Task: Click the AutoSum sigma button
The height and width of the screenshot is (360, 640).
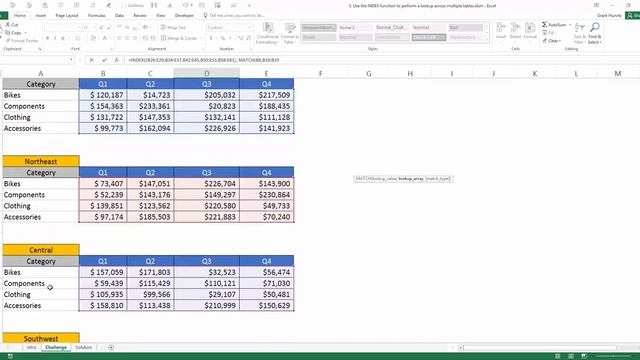Action: point(554,25)
